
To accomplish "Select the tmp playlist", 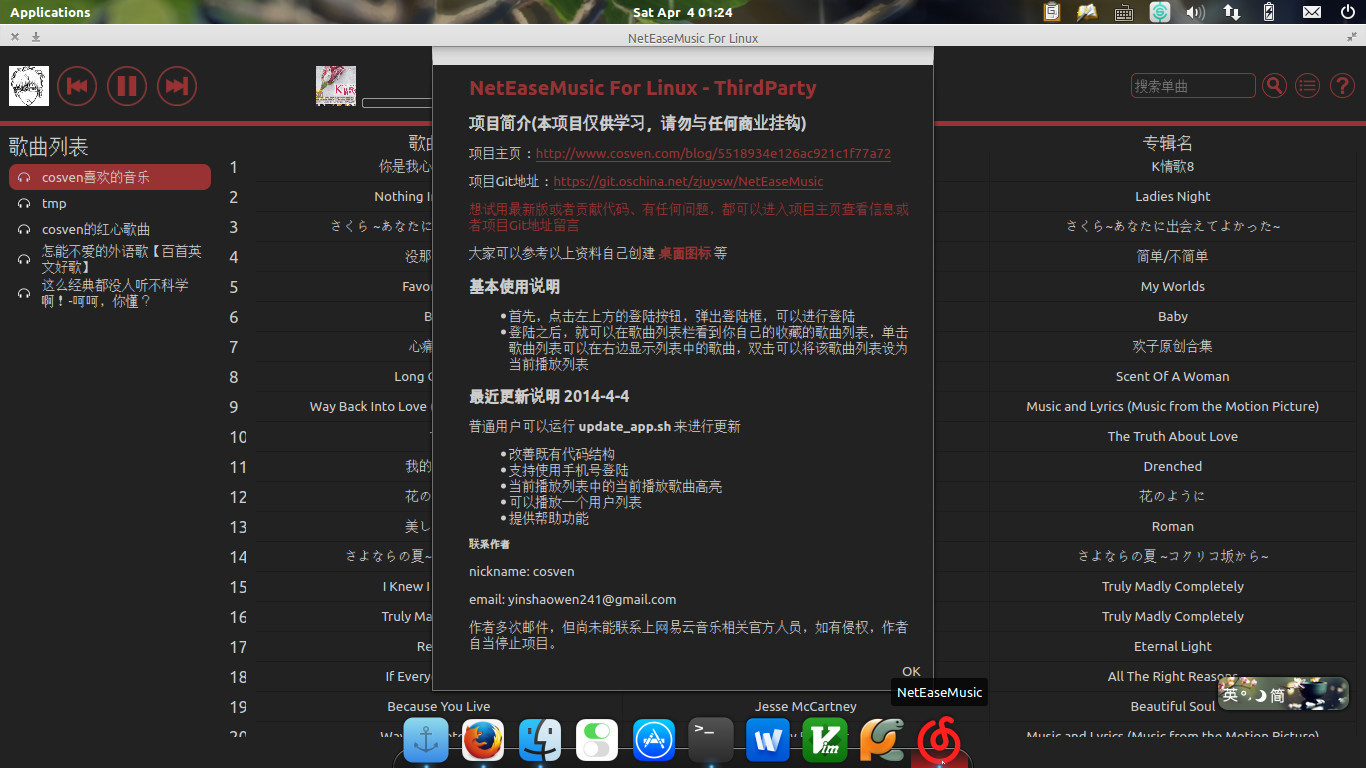I will point(110,203).
